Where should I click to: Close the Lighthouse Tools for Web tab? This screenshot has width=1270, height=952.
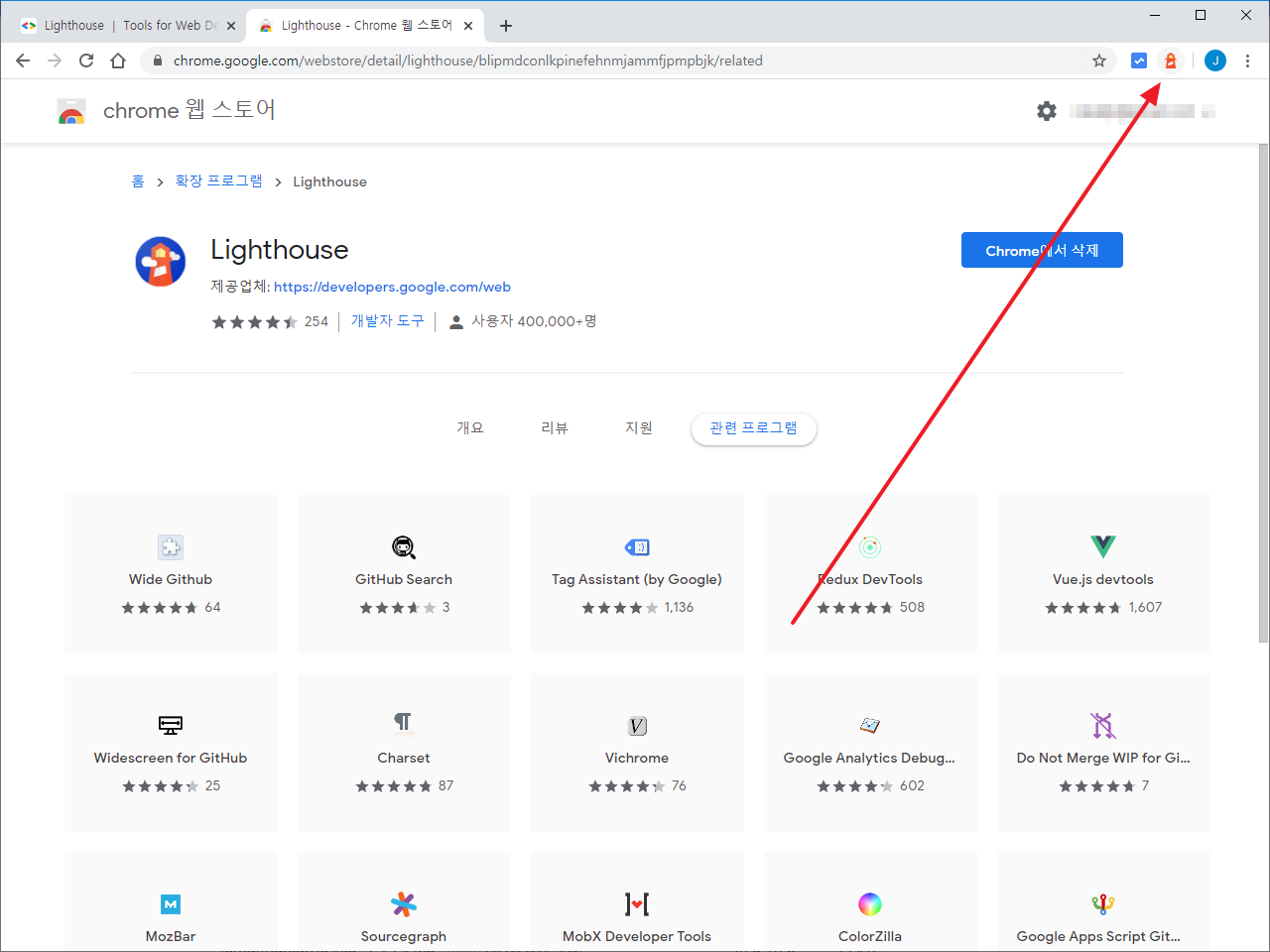pos(231,26)
